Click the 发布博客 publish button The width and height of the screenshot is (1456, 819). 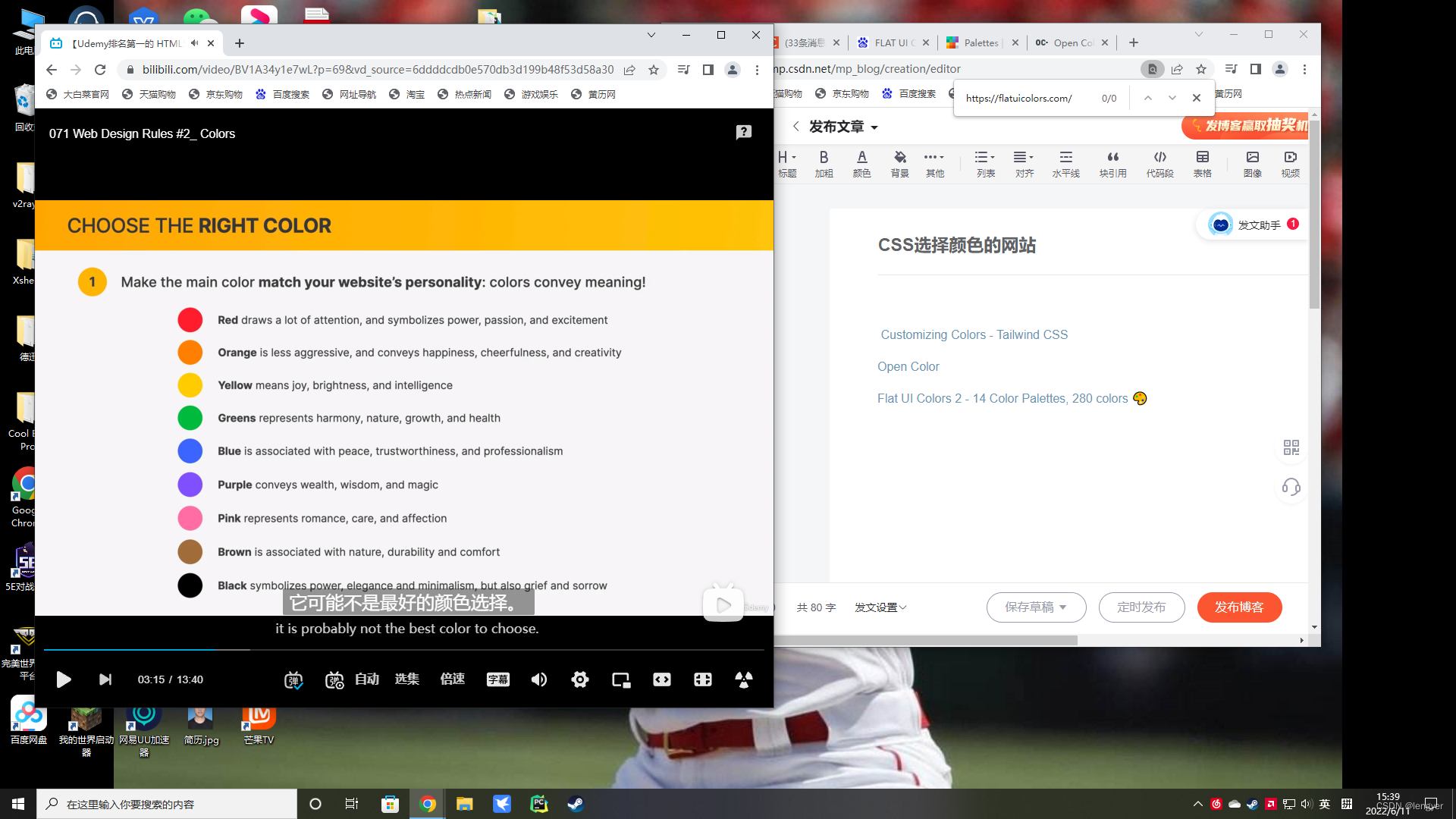coord(1239,607)
